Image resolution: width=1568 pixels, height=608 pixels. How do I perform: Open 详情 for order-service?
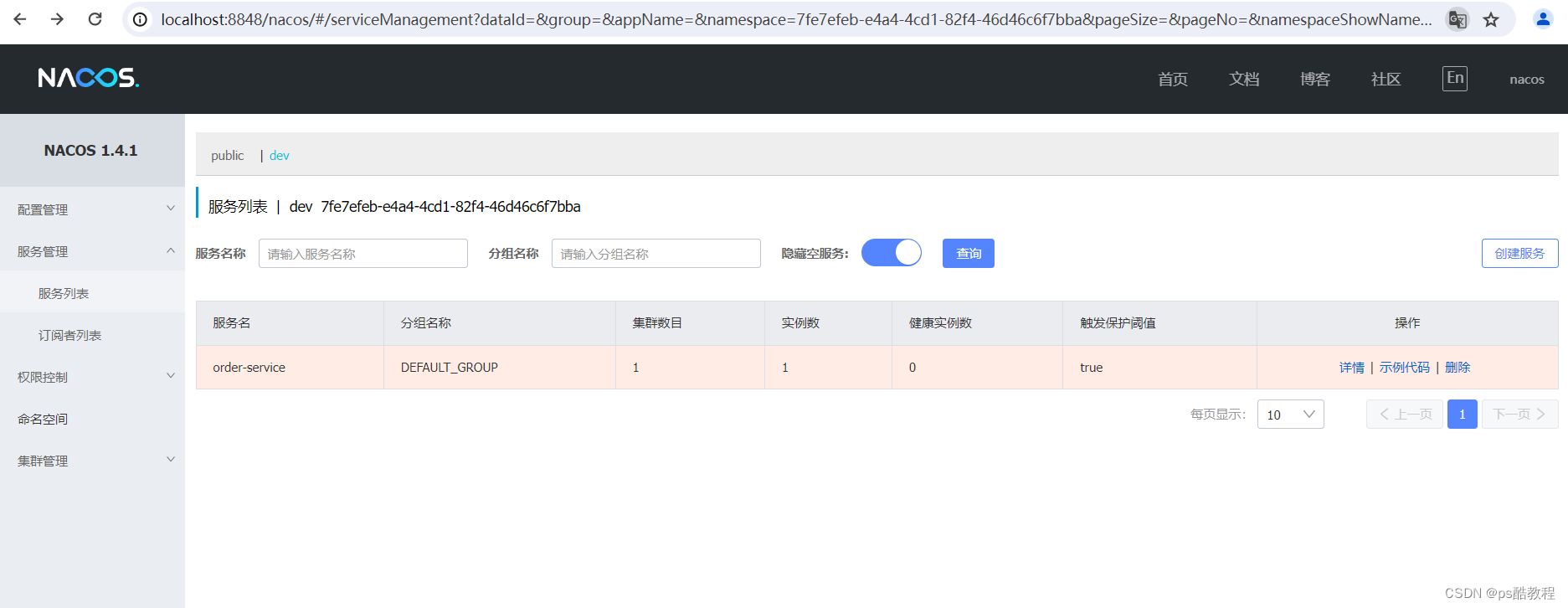tap(1351, 367)
